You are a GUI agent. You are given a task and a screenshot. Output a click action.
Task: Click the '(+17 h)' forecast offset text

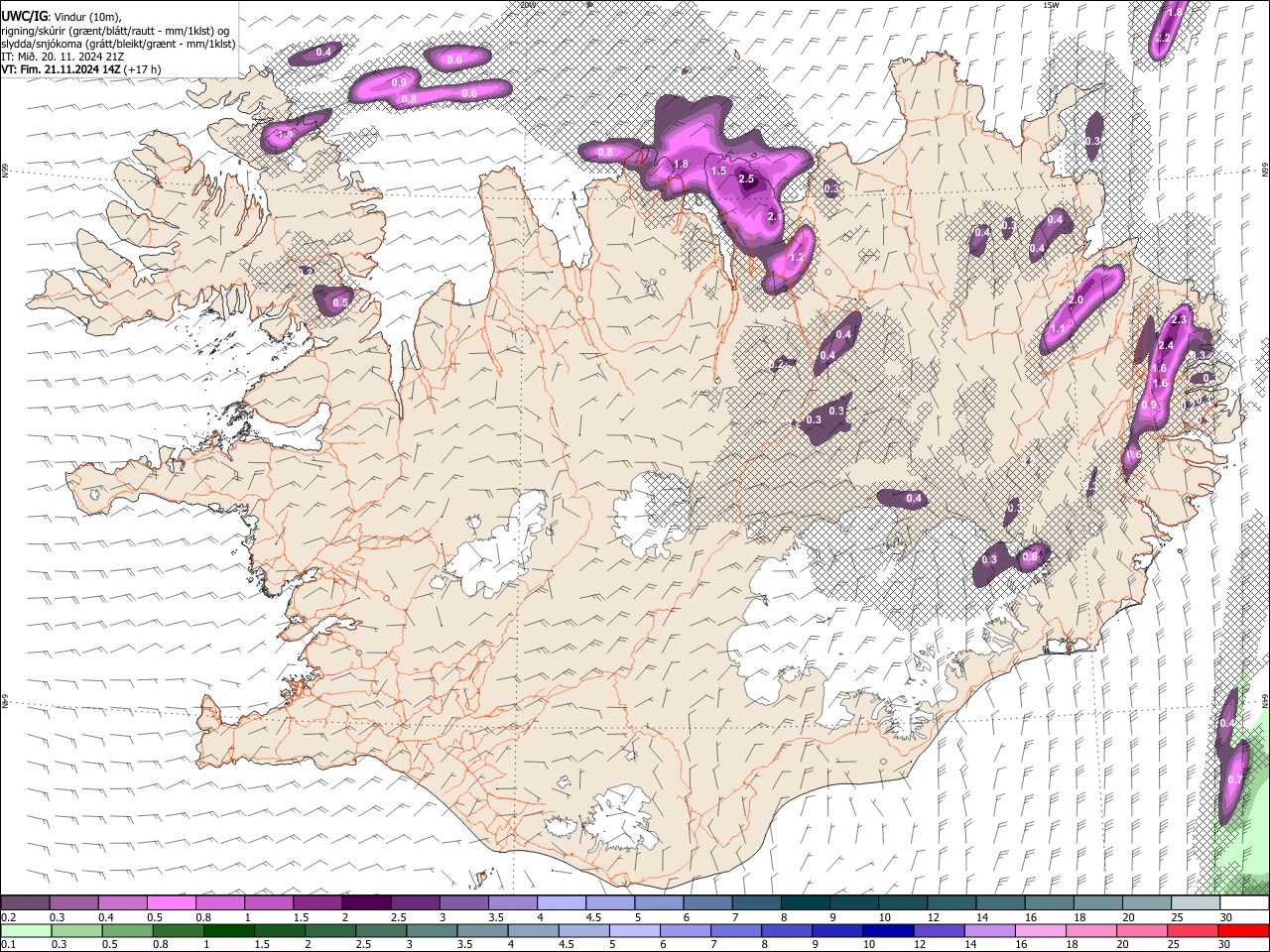point(143,69)
